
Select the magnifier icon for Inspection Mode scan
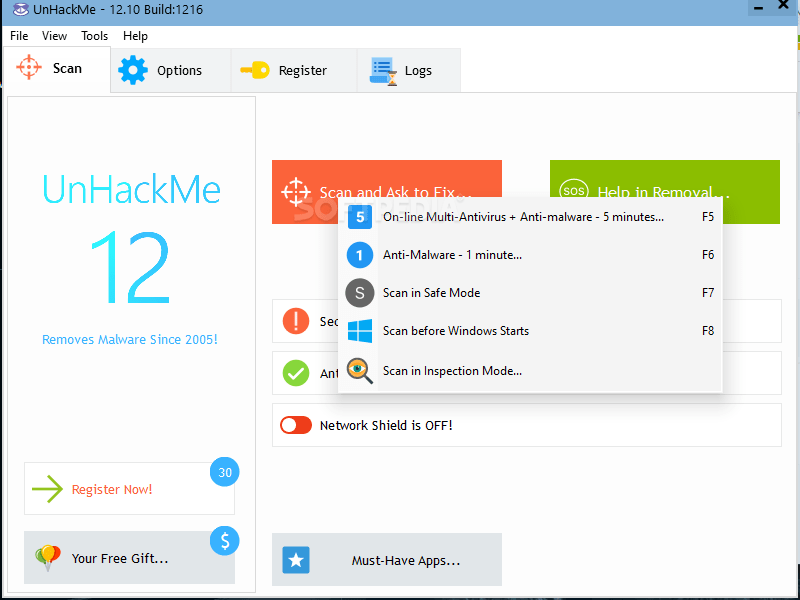pos(359,370)
